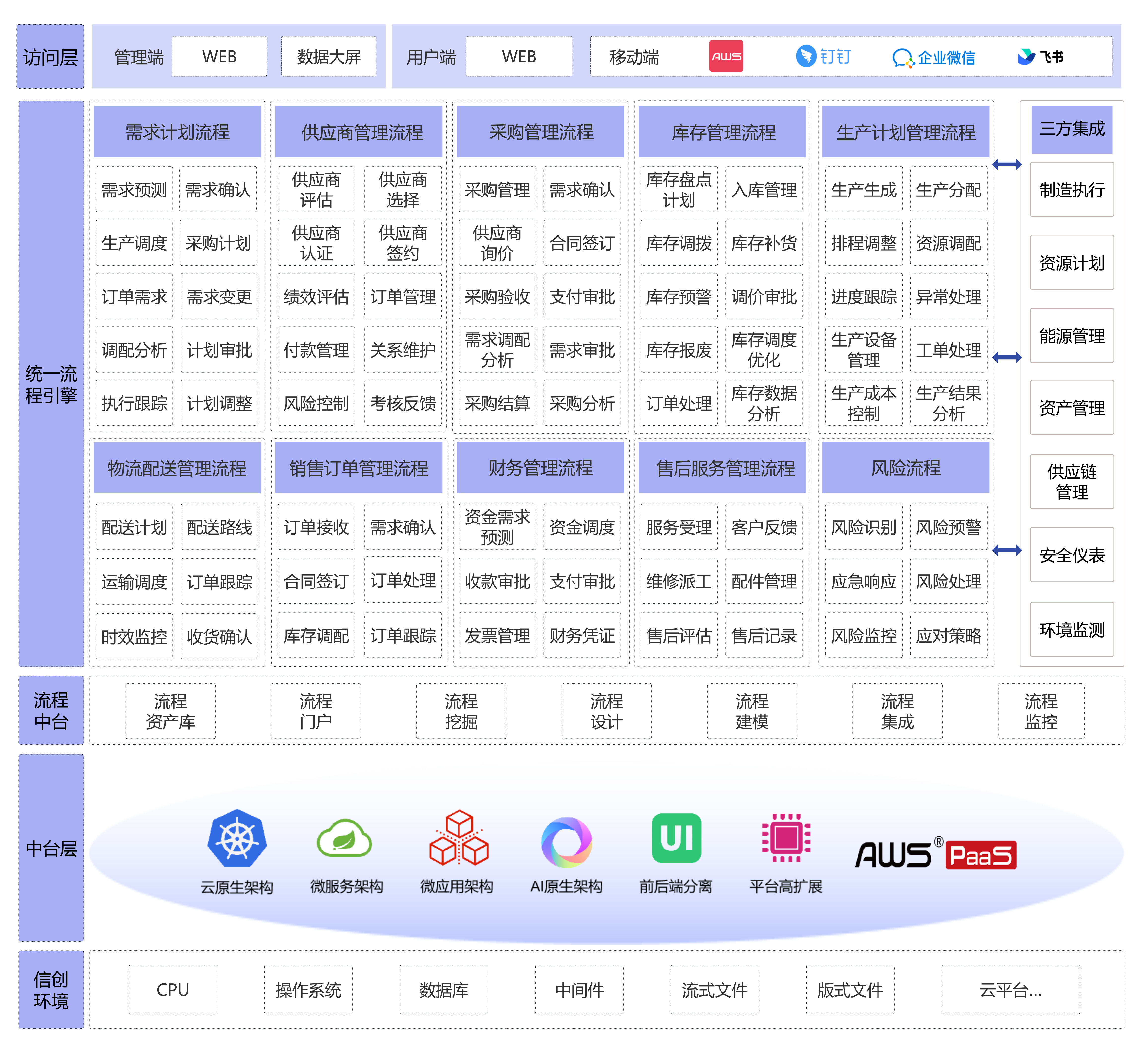
Task: Open the 管理端 WEB box
Action: coord(219,56)
